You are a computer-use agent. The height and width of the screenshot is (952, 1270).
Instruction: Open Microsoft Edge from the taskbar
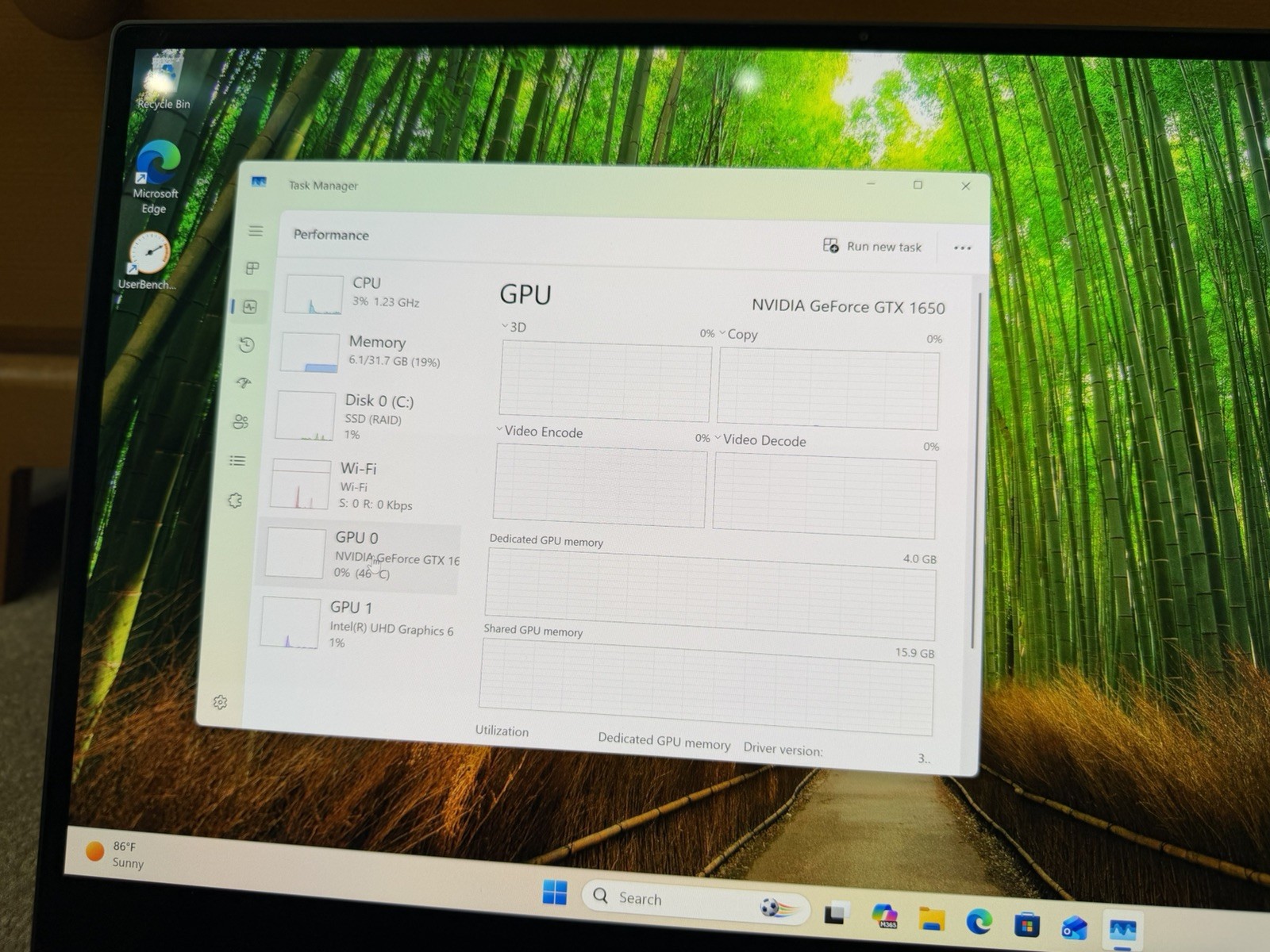pos(979,922)
